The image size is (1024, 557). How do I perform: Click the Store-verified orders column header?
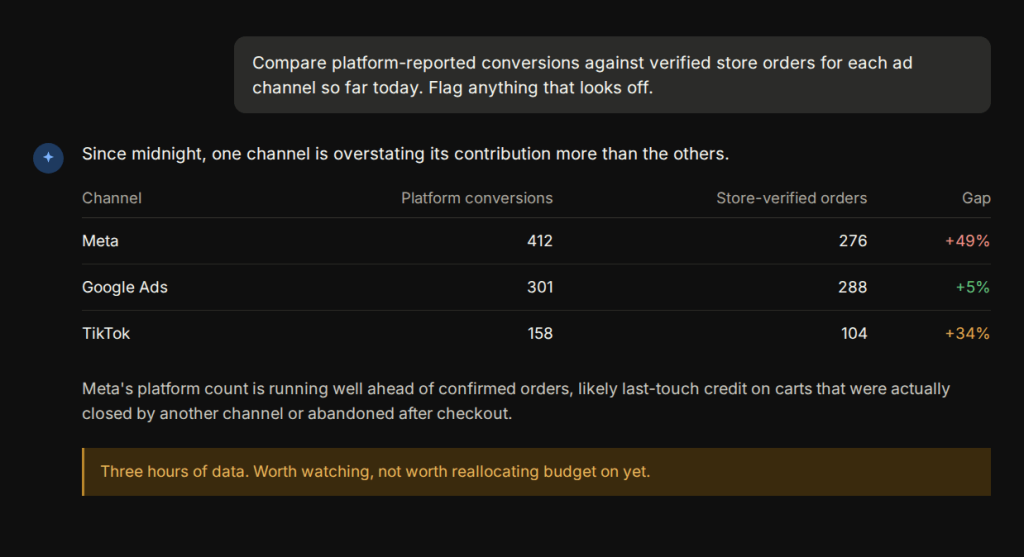coord(792,199)
